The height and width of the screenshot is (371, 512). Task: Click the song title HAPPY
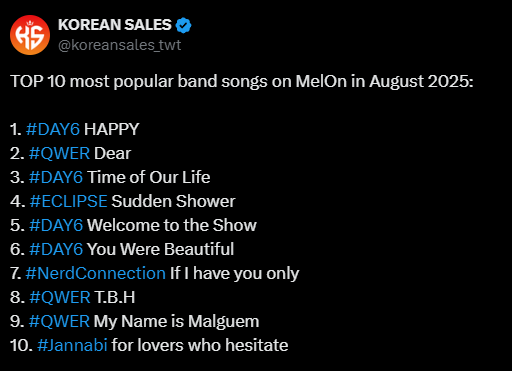[x=111, y=129]
